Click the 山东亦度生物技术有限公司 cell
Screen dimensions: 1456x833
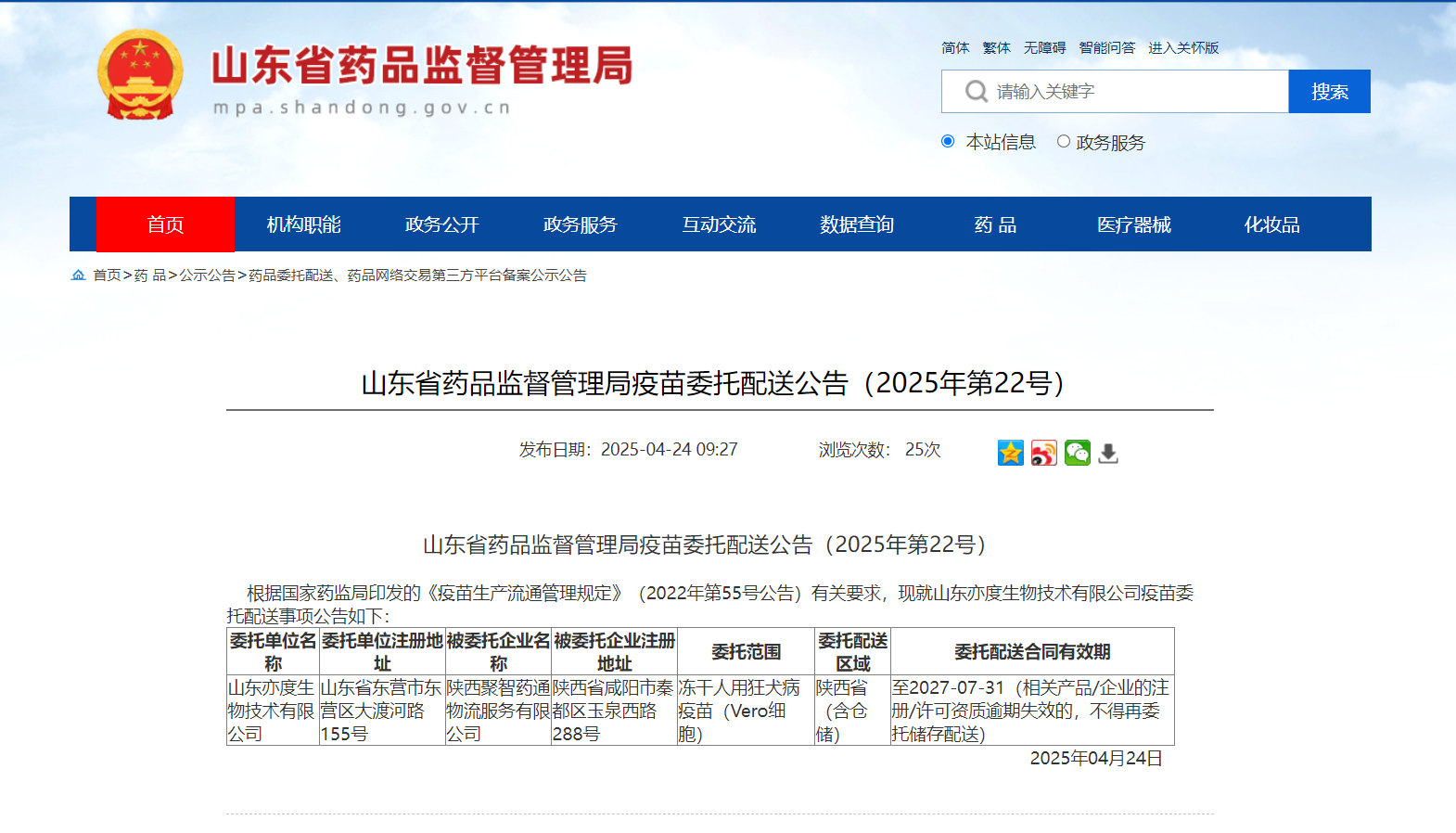pos(273,711)
